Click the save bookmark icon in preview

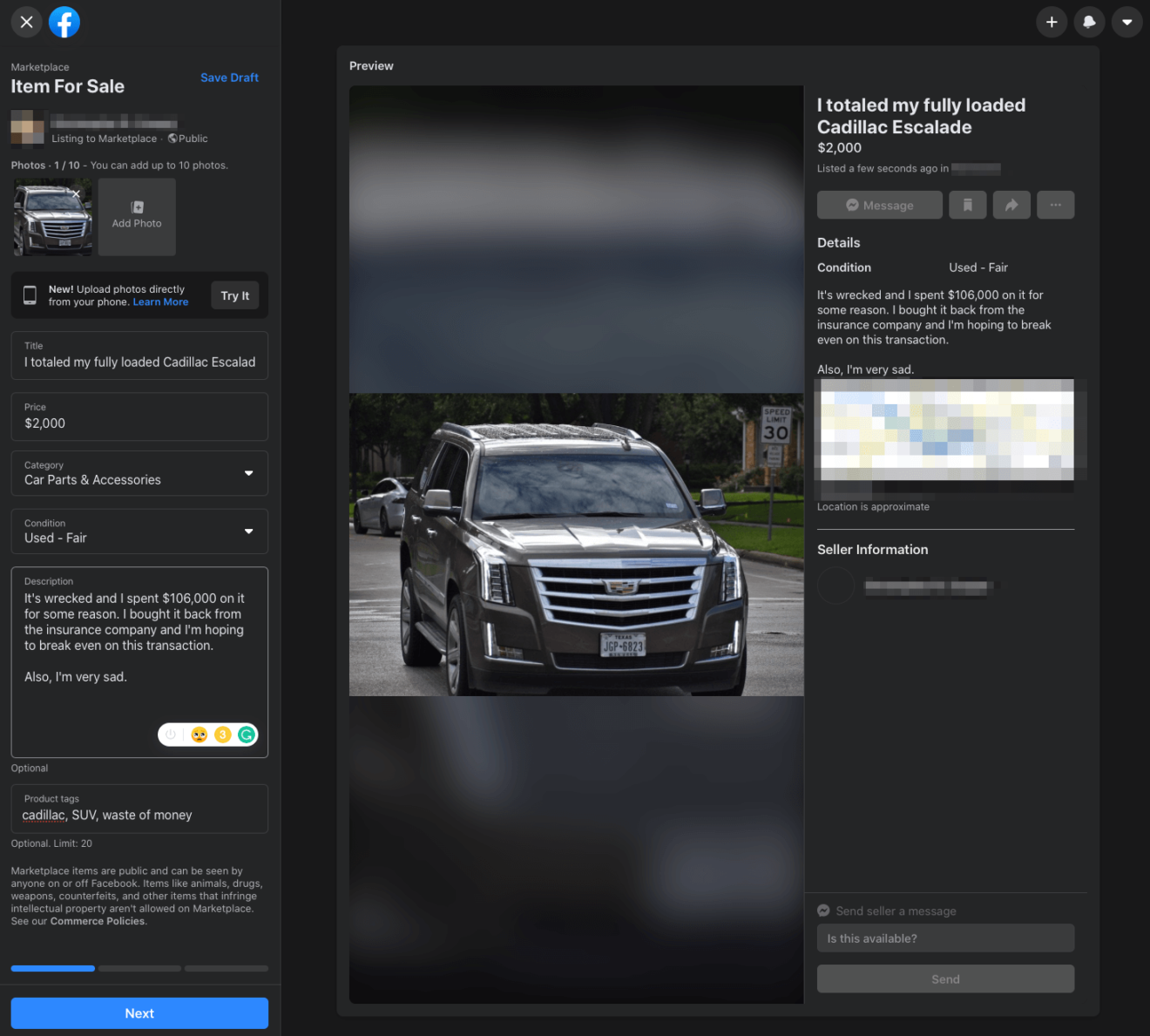tap(967, 205)
